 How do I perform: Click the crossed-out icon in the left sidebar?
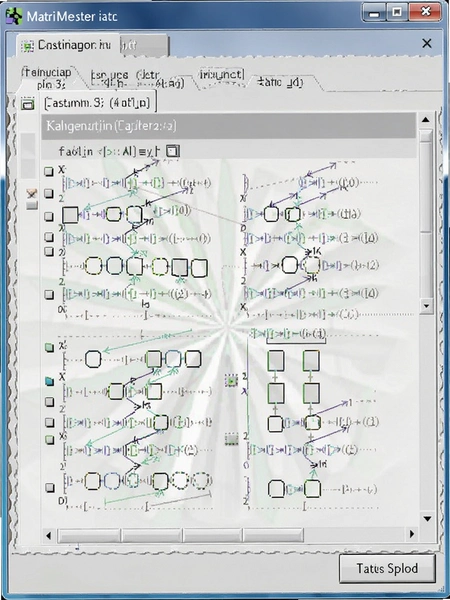click(x=31, y=193)
